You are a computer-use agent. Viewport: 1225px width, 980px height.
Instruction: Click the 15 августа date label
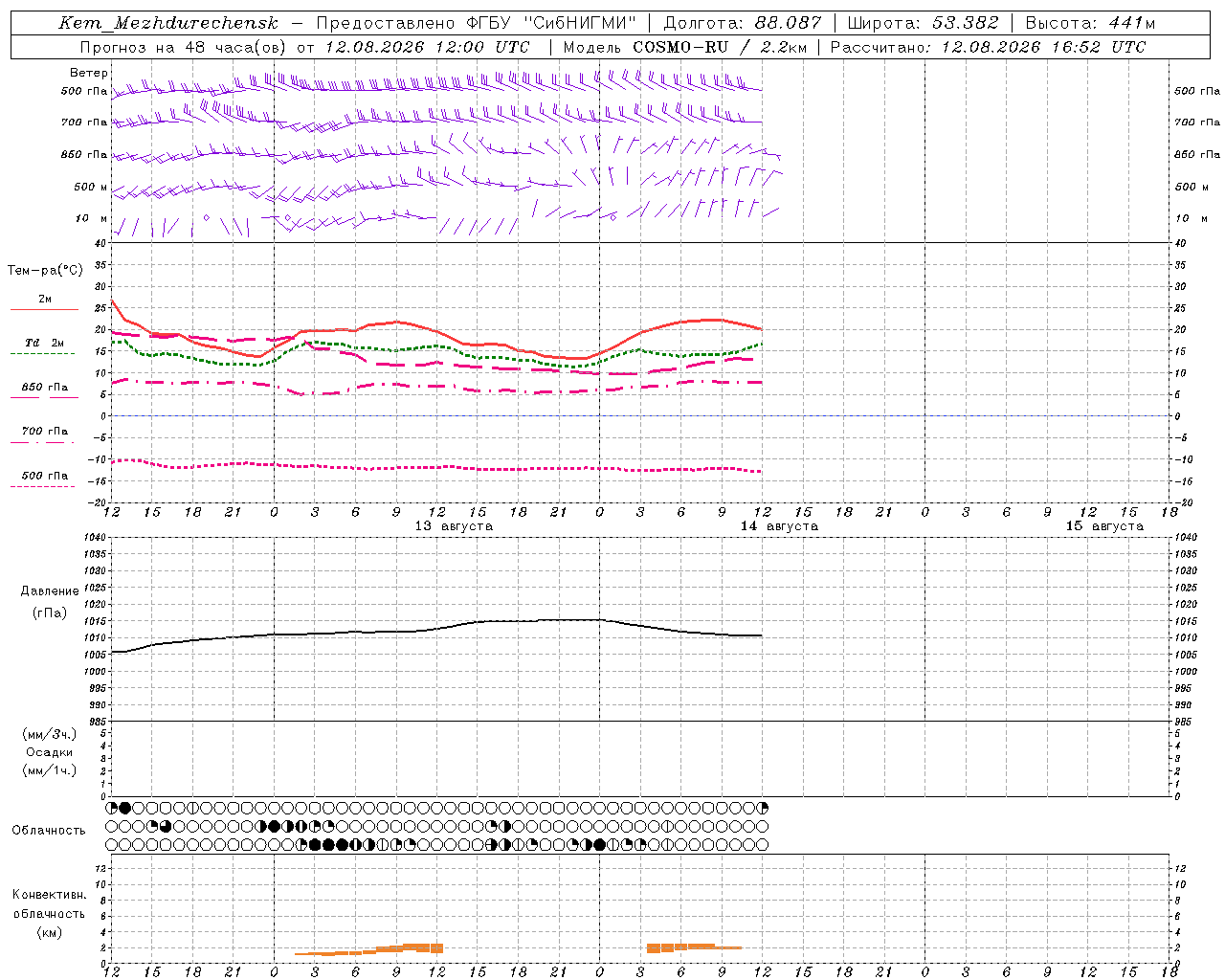click(x=1104, y=525)
